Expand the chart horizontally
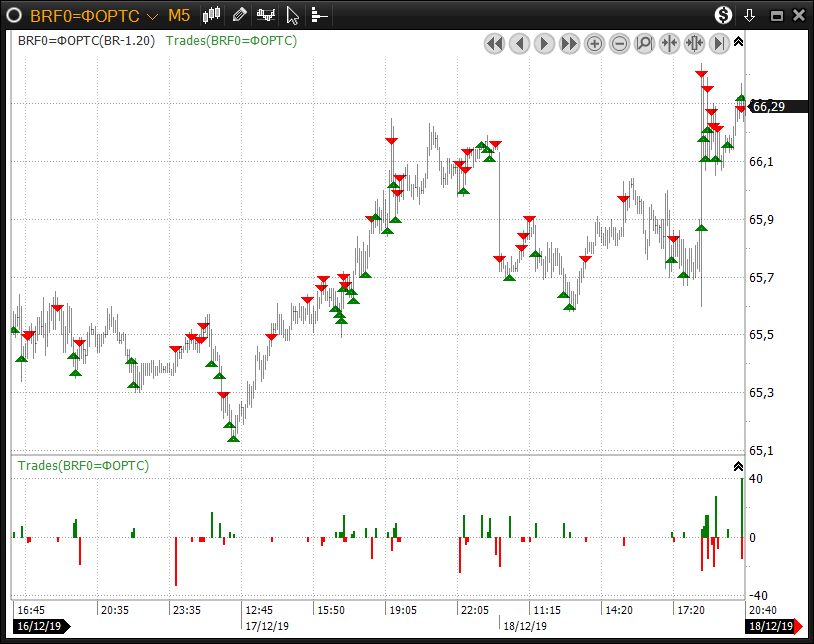Screen dimensions: 814x644 tap(695, 43)
